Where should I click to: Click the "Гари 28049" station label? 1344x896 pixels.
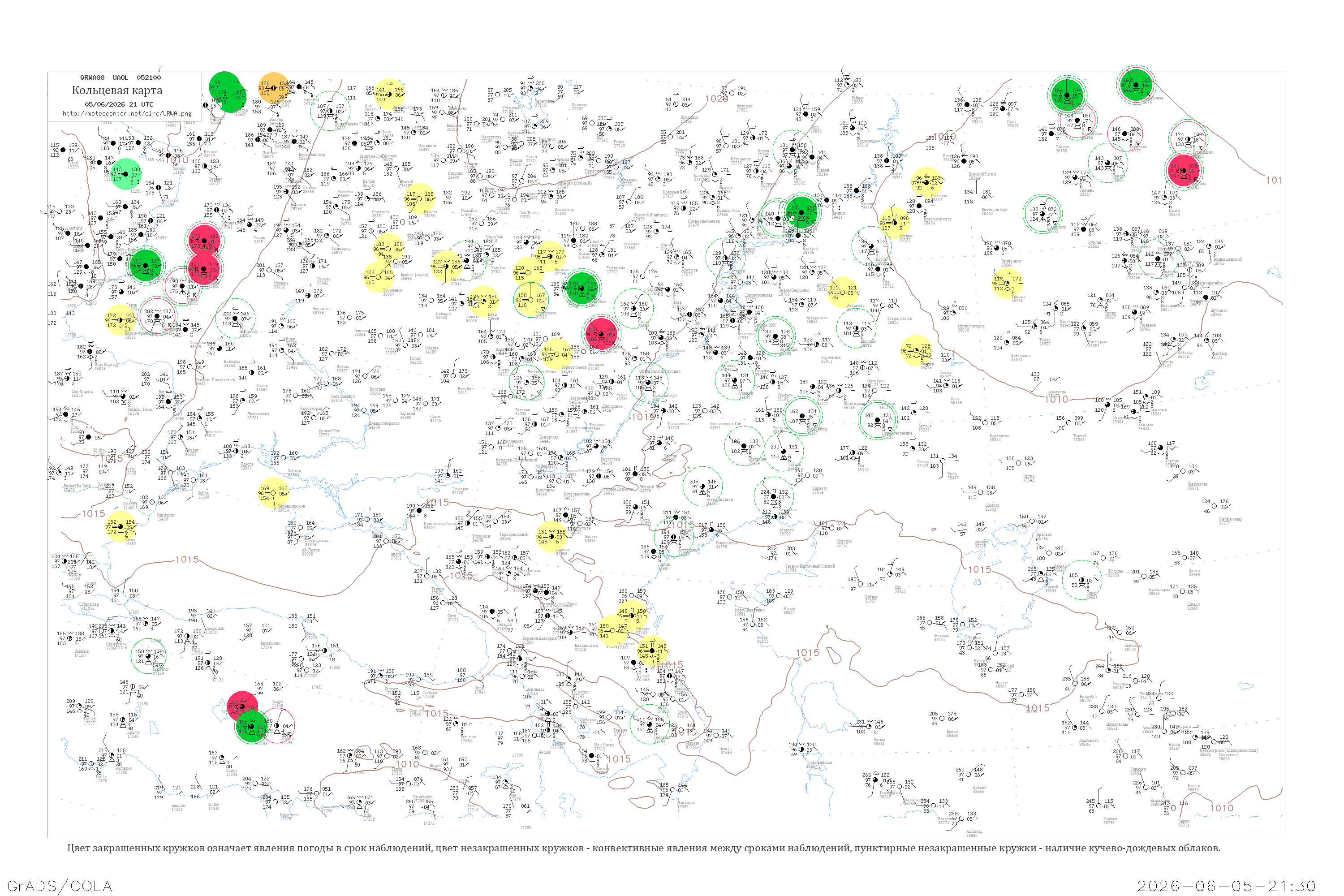[x=1012, y=124]
